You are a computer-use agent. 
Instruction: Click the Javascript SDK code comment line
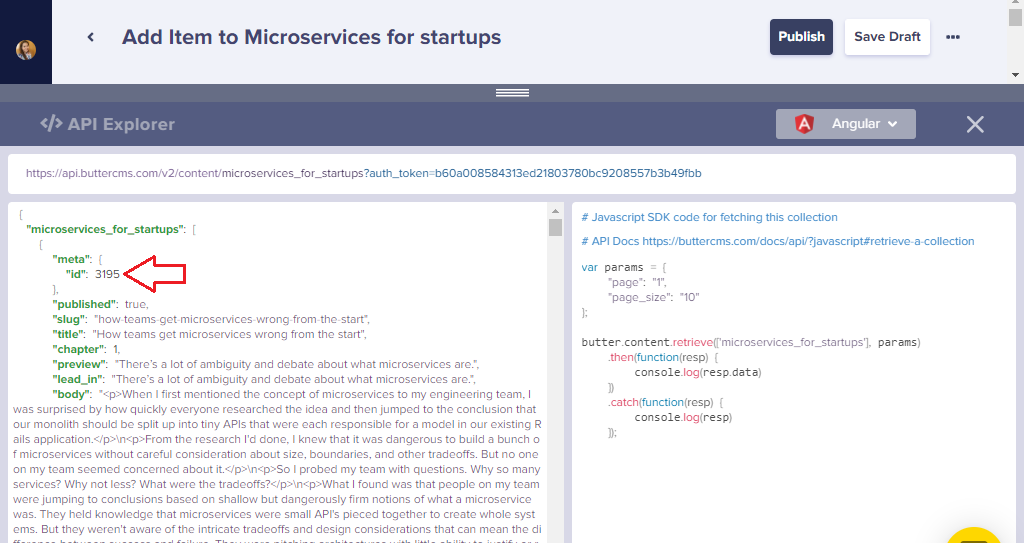click(709, 217)
